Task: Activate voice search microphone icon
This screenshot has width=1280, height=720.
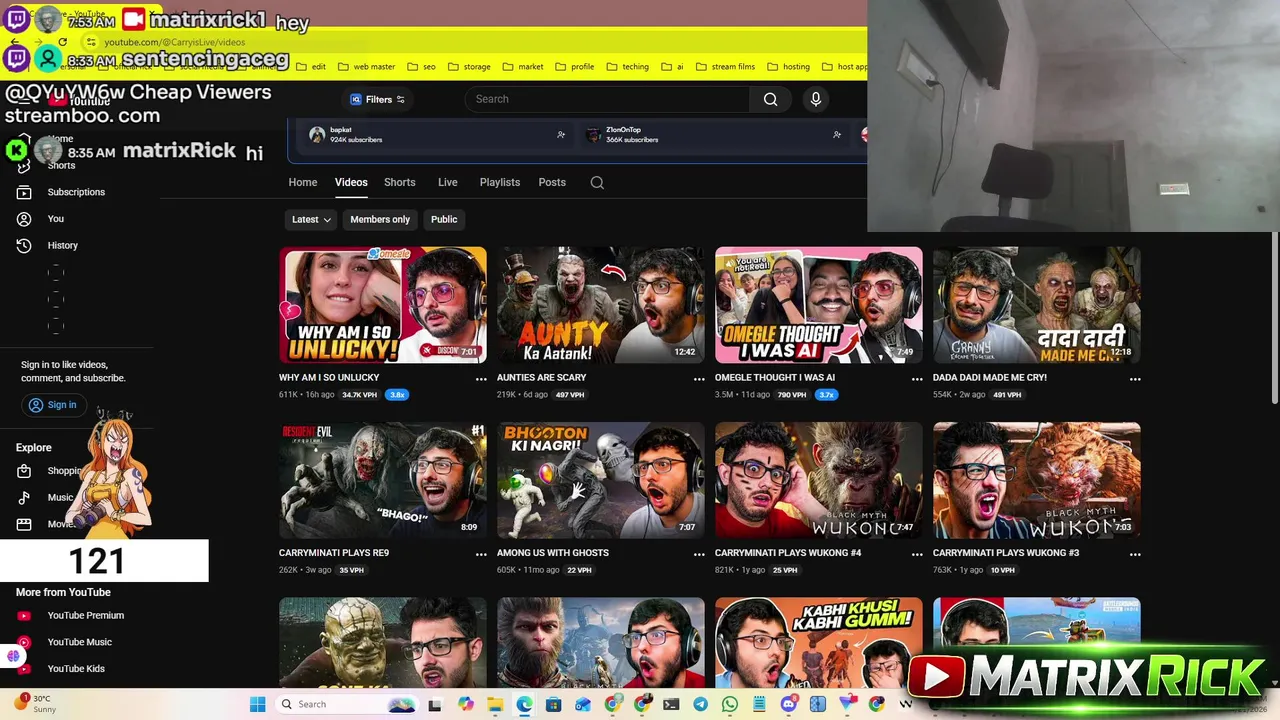Action: (816, 99)
